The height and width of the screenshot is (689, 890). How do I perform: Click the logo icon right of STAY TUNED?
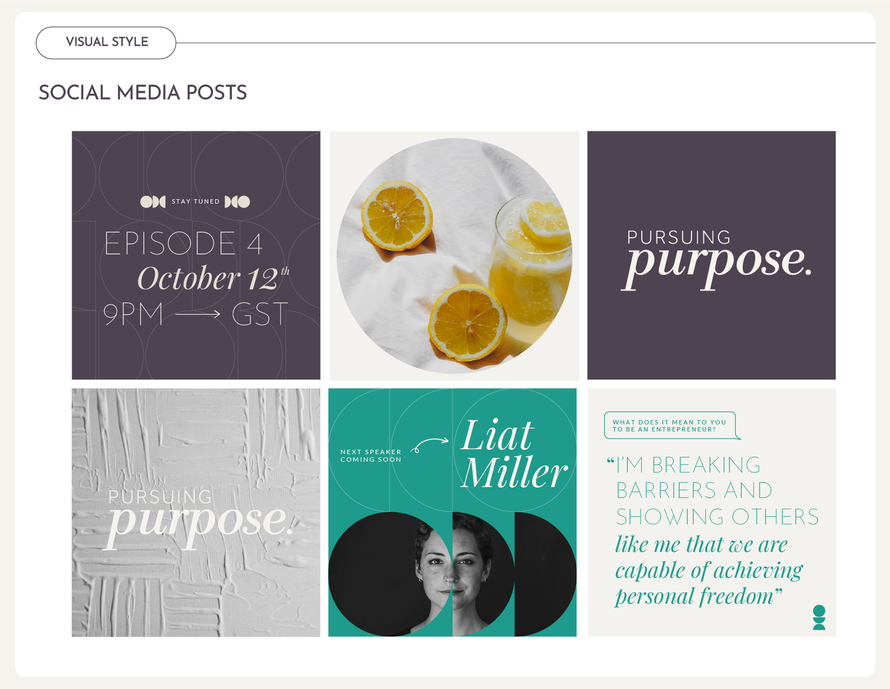tap(238, 202)
